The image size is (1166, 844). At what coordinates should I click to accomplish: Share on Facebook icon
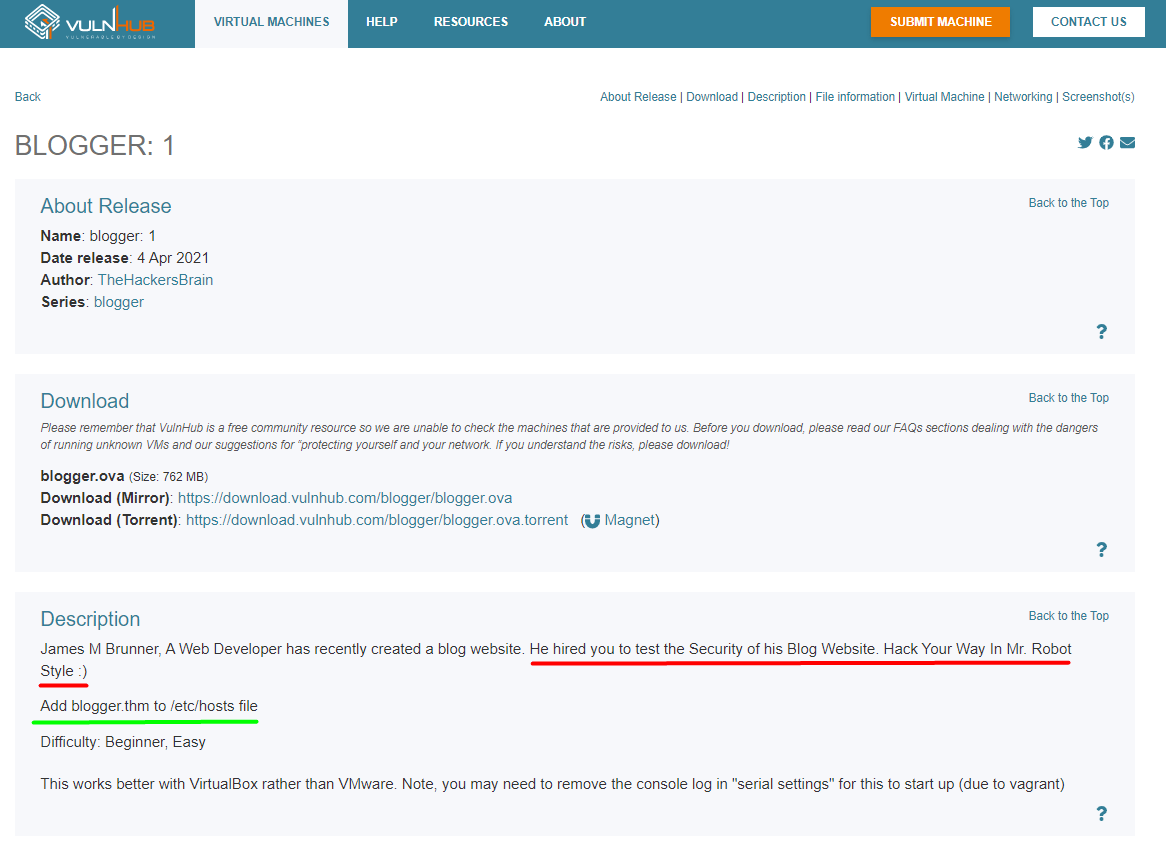click(1107, 142)
